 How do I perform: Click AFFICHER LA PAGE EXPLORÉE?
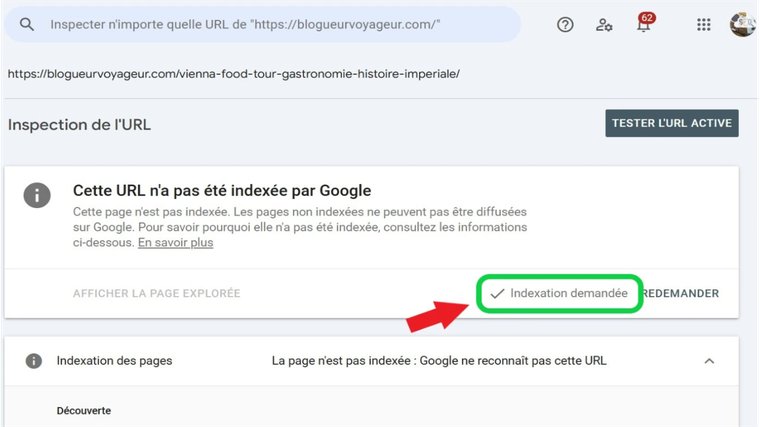coord(157,293)
